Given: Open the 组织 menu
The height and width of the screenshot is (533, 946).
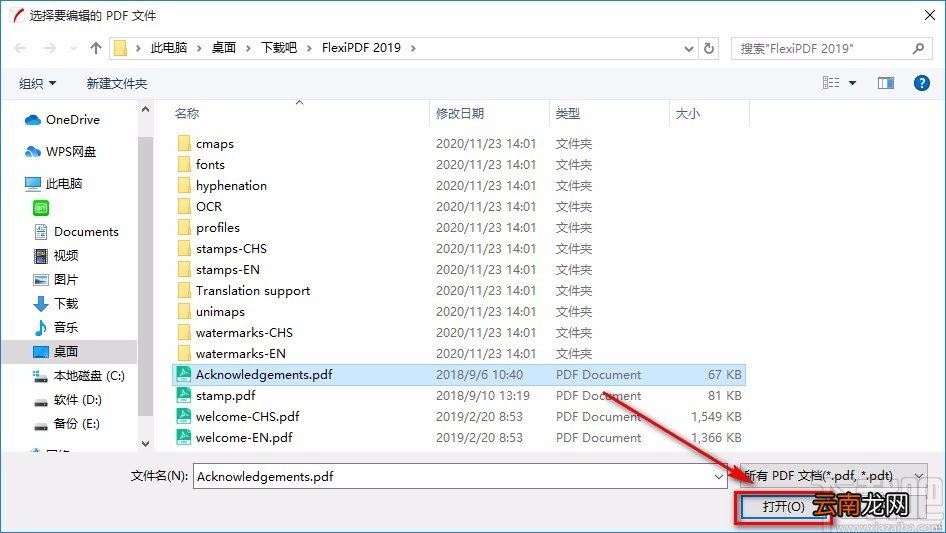Looking at the screenshot, I should point(37,83).
